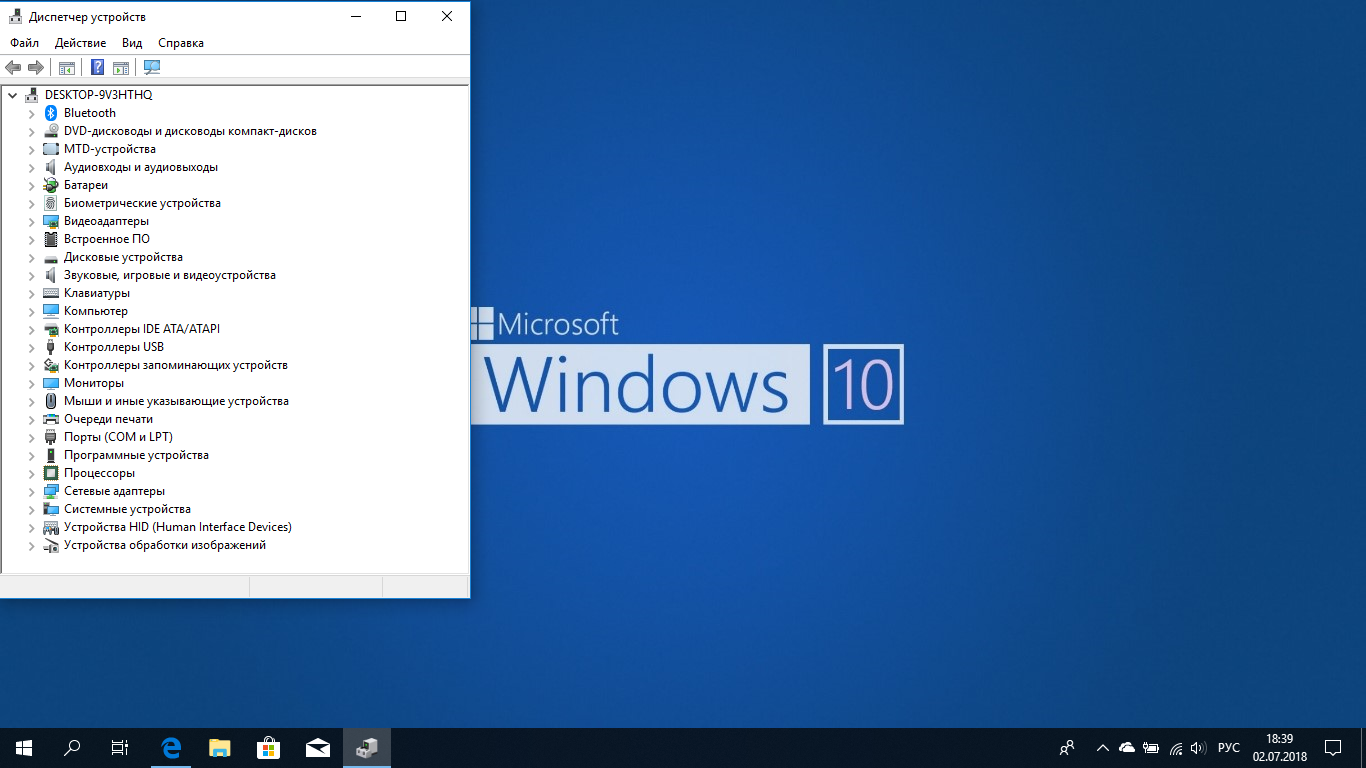Click the keyboard icon beside Клавиатуры
The image size is (1366, 768).
(51, 293)
